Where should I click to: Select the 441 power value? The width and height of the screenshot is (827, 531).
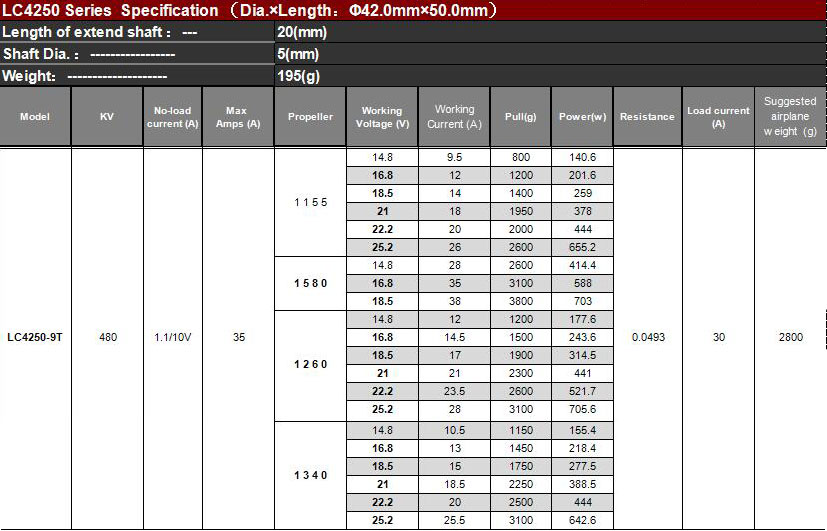click(x=582, y=373)
